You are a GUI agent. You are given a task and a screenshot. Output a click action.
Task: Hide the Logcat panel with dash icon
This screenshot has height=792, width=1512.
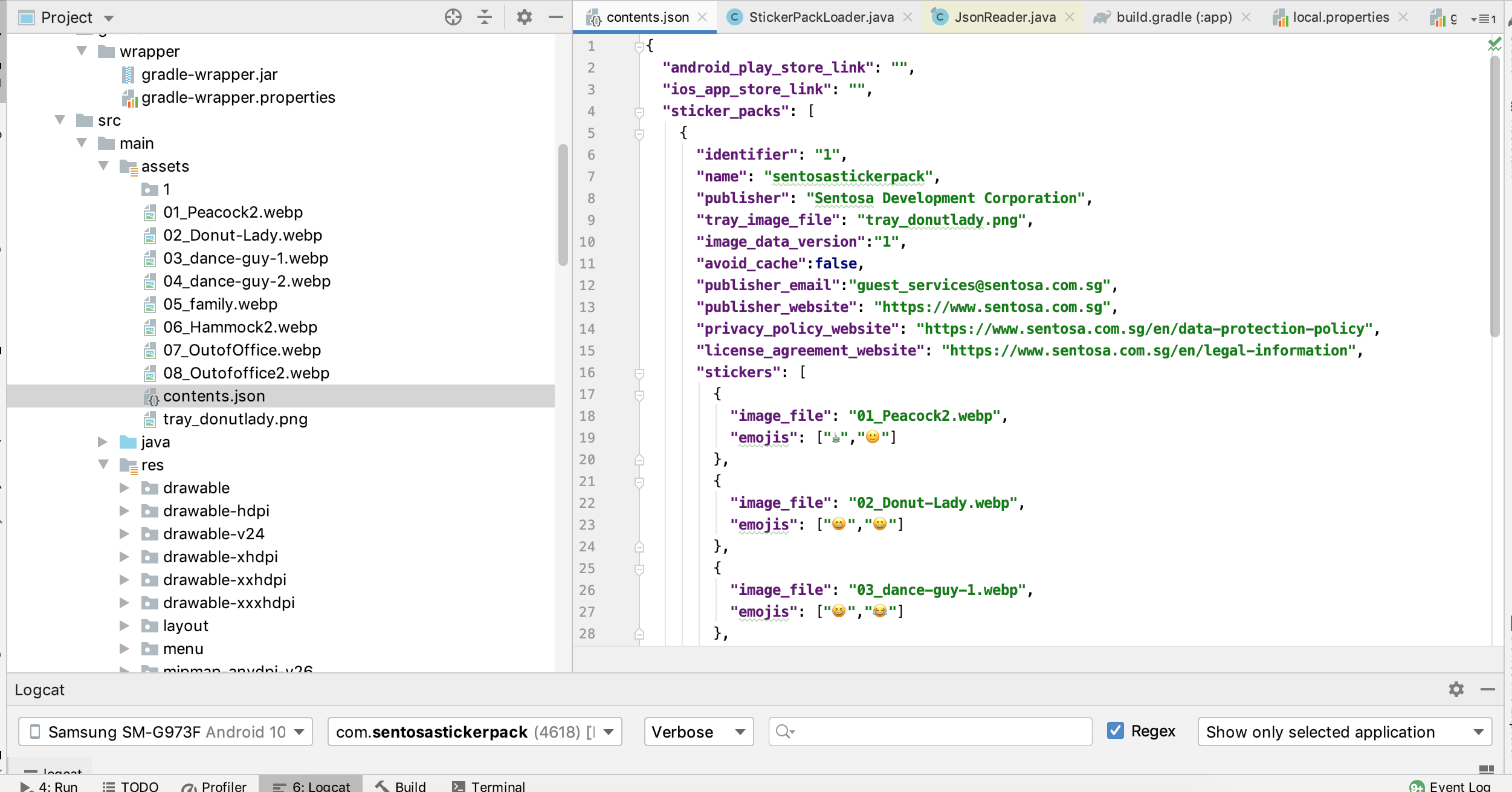pyautogui.click(x=1488, y=689)
